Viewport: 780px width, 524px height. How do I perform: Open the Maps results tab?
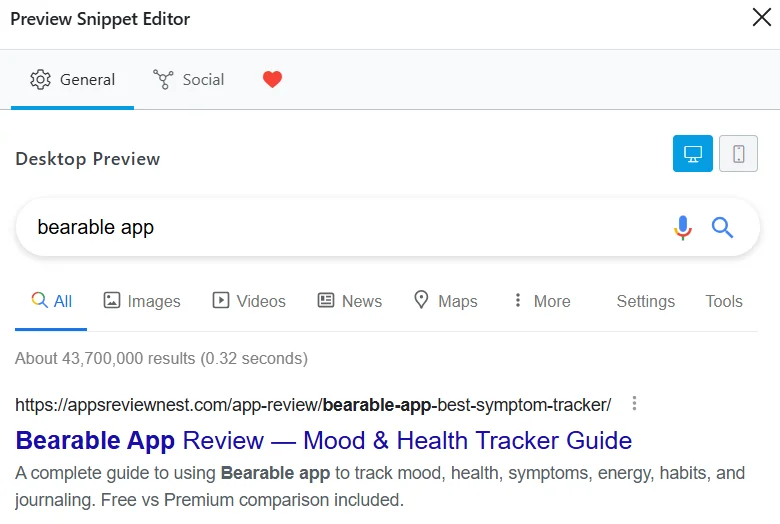point(445,301)
